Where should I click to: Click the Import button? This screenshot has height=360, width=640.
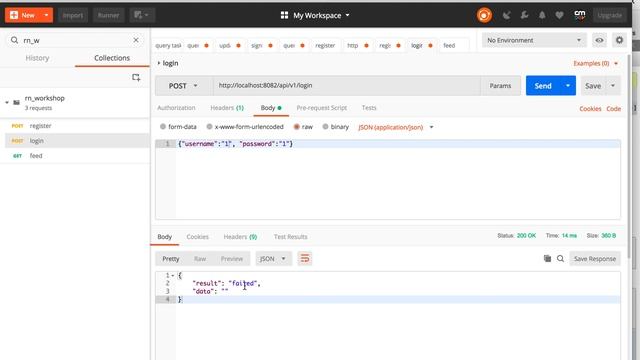[73, 15]
